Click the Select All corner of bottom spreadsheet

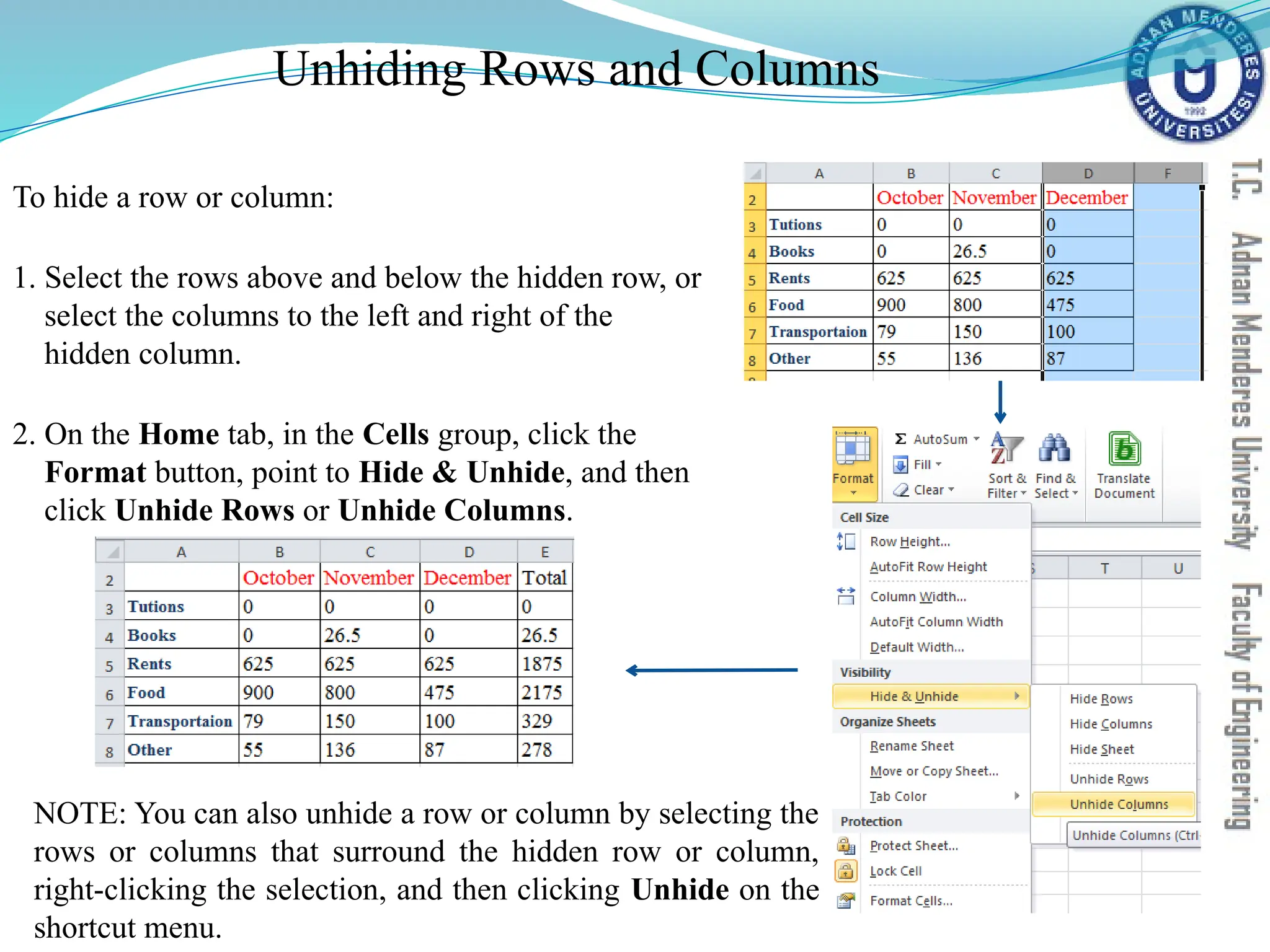click(110, 551)
